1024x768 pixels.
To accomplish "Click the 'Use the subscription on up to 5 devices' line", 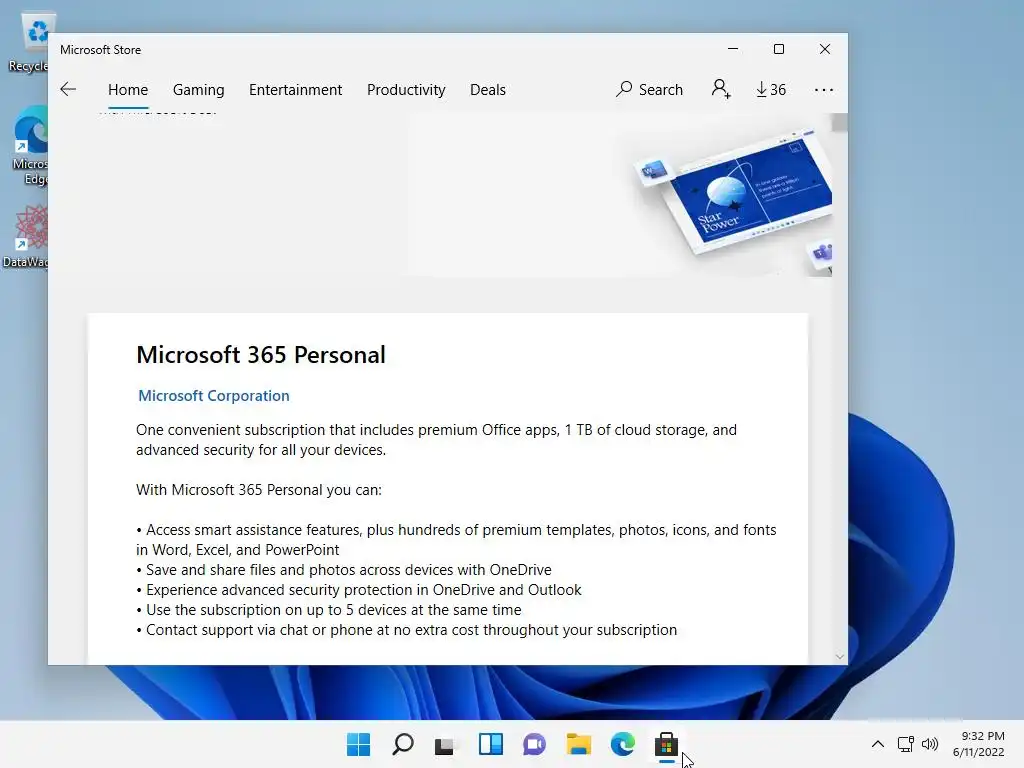I will click(x=329, y=610).
